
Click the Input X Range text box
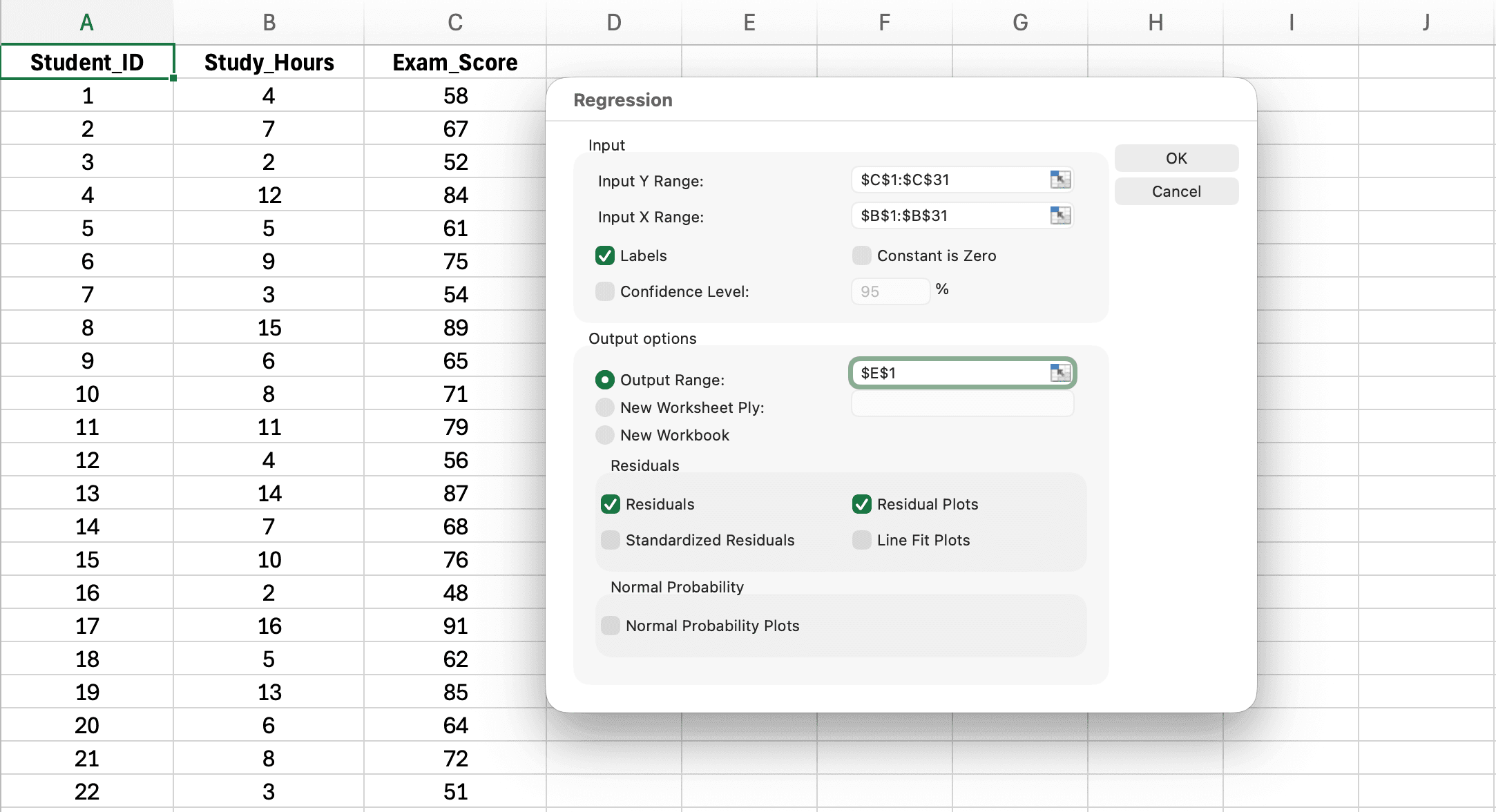coord(953,215)
